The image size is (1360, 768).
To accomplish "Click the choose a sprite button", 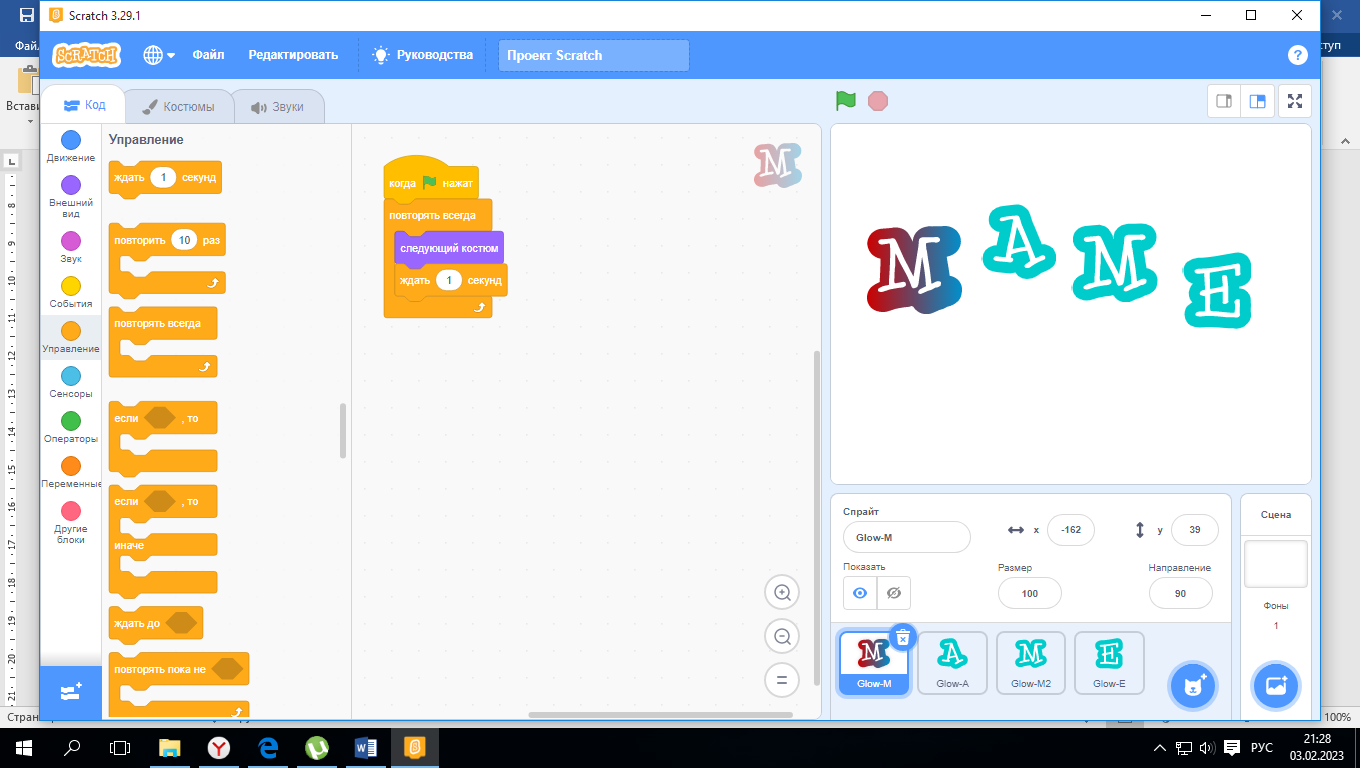I will pyautogui.click(x=1193, y=686).
